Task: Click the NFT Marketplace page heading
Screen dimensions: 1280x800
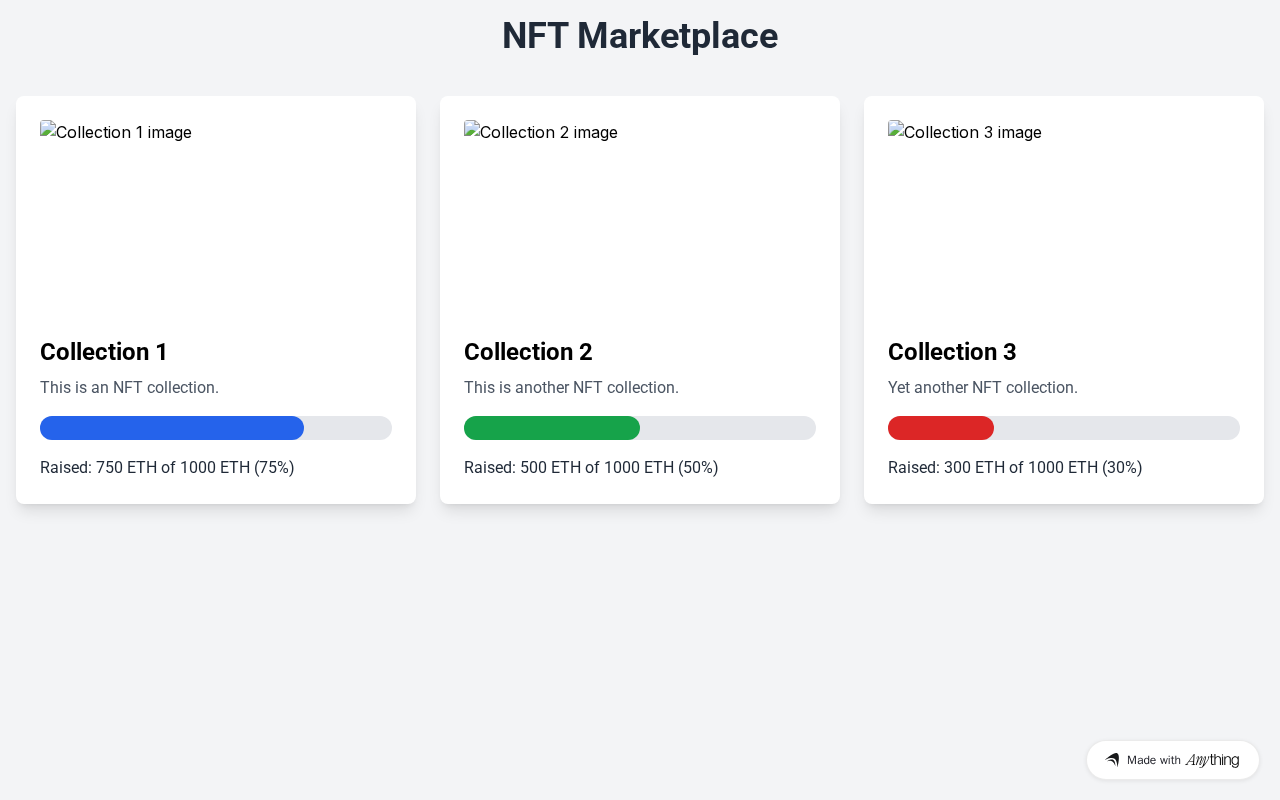Action: 640,36
